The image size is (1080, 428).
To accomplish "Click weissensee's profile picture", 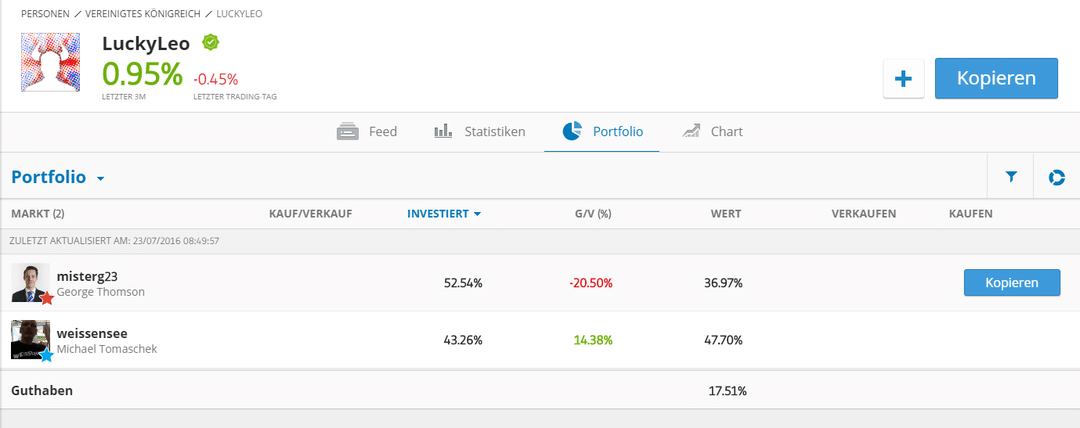I will [28, 339].
